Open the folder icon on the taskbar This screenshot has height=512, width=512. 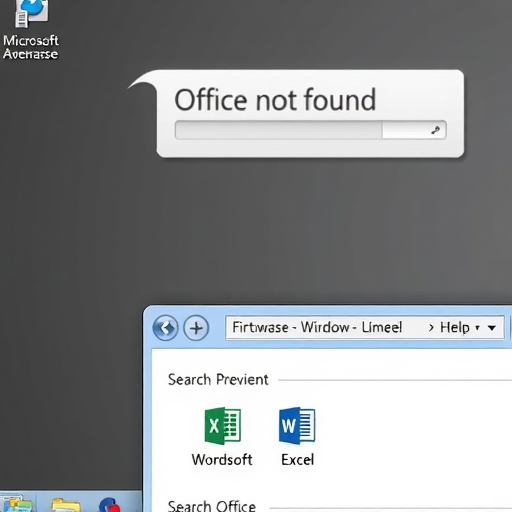click(x=66, y=505)
